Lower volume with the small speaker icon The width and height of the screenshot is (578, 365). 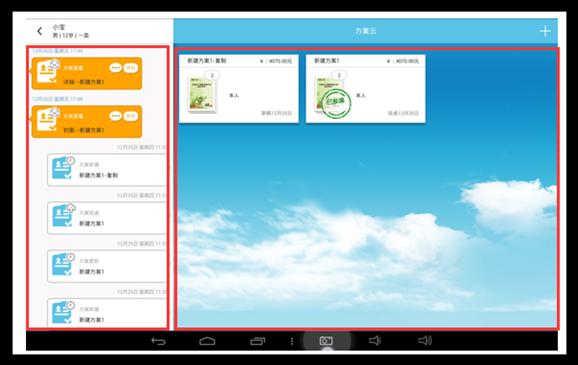pos(375,341)
